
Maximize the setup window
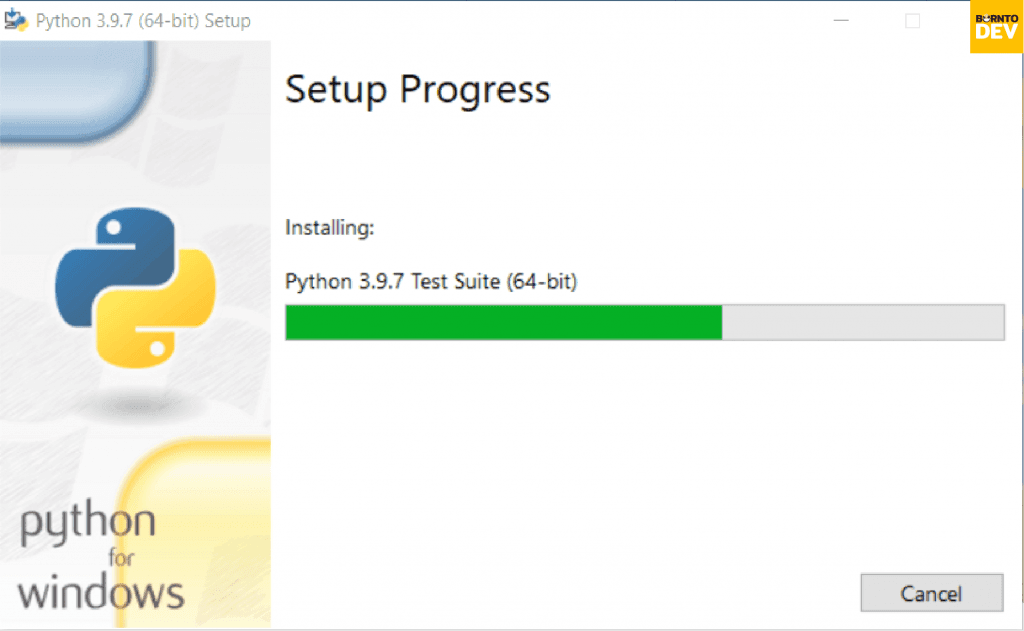(911, 20)
